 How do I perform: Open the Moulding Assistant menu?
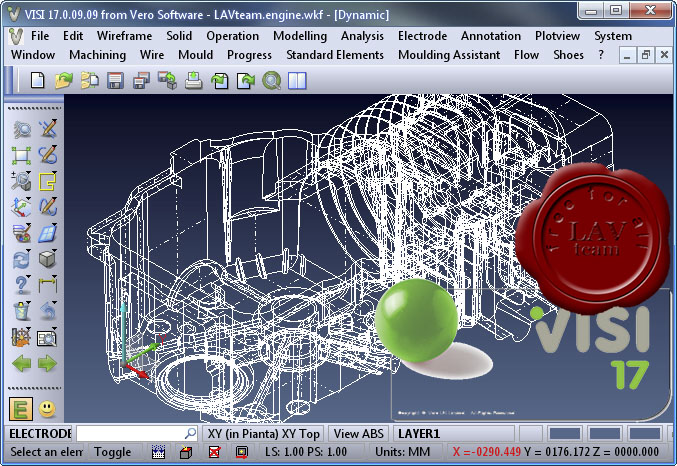coord(449,55)
